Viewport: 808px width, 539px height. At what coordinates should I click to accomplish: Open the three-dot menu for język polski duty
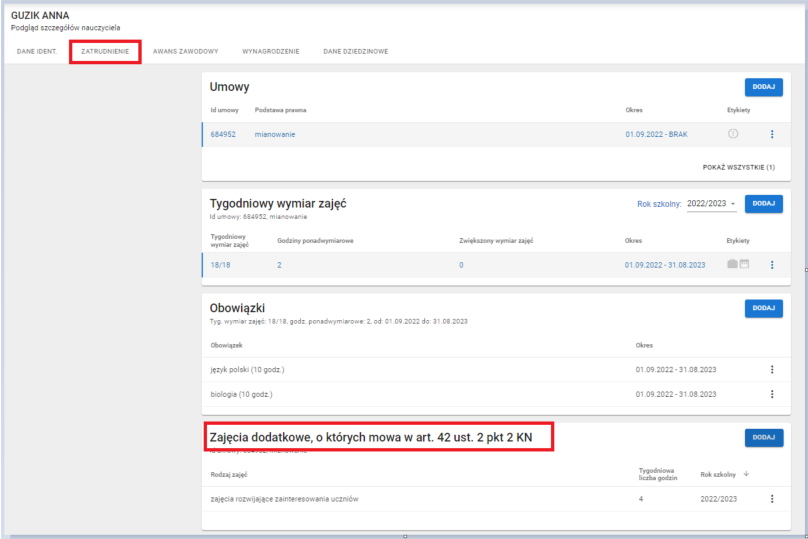pyautogui.click(x=771, y=370)
